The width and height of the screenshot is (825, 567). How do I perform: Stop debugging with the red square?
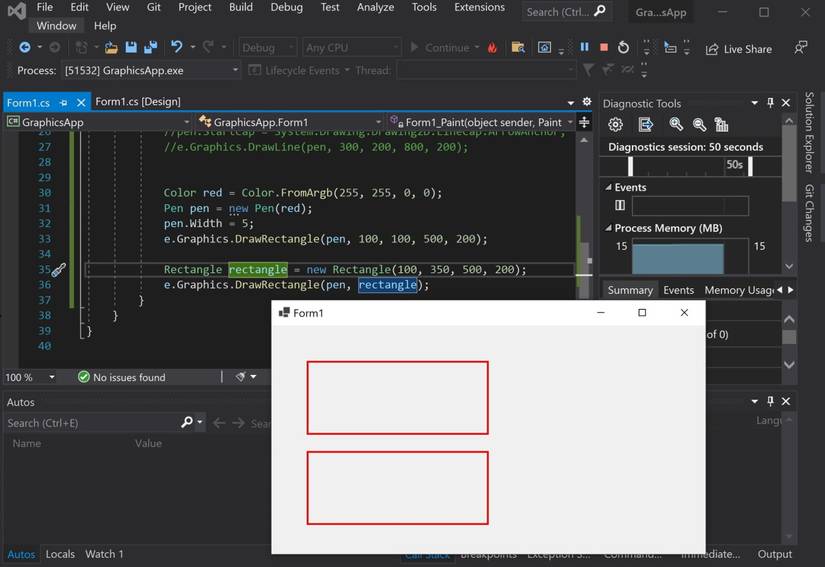click(x=604, y=47)
